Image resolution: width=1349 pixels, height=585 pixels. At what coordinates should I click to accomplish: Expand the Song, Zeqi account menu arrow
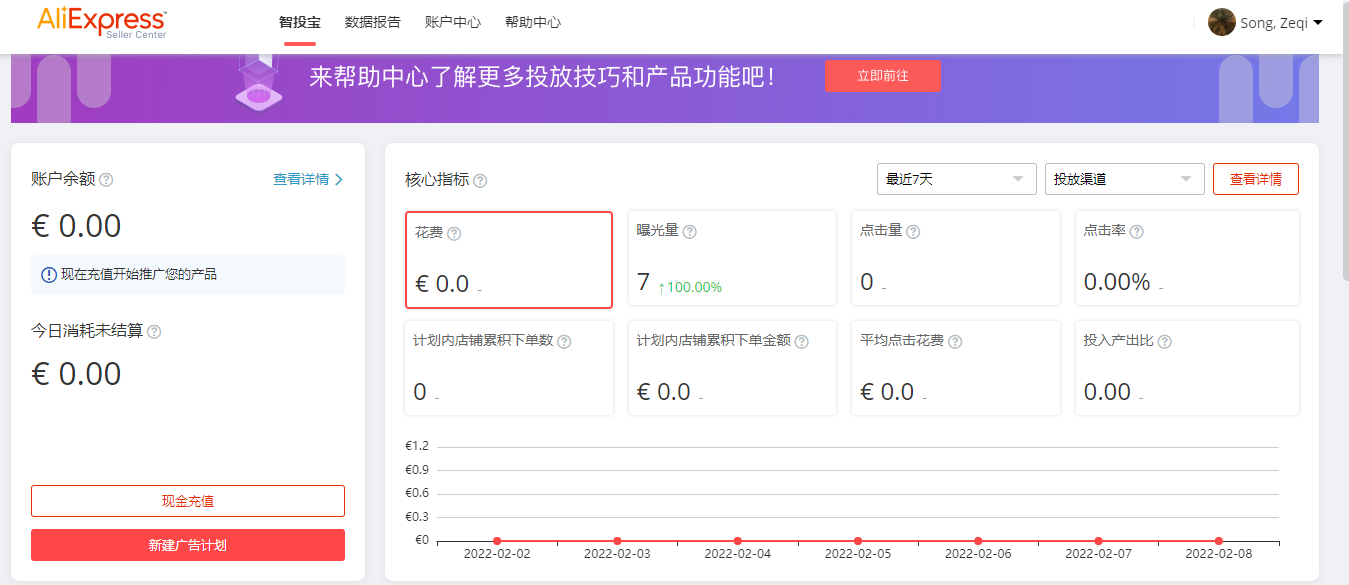(x=1318, y=23)
